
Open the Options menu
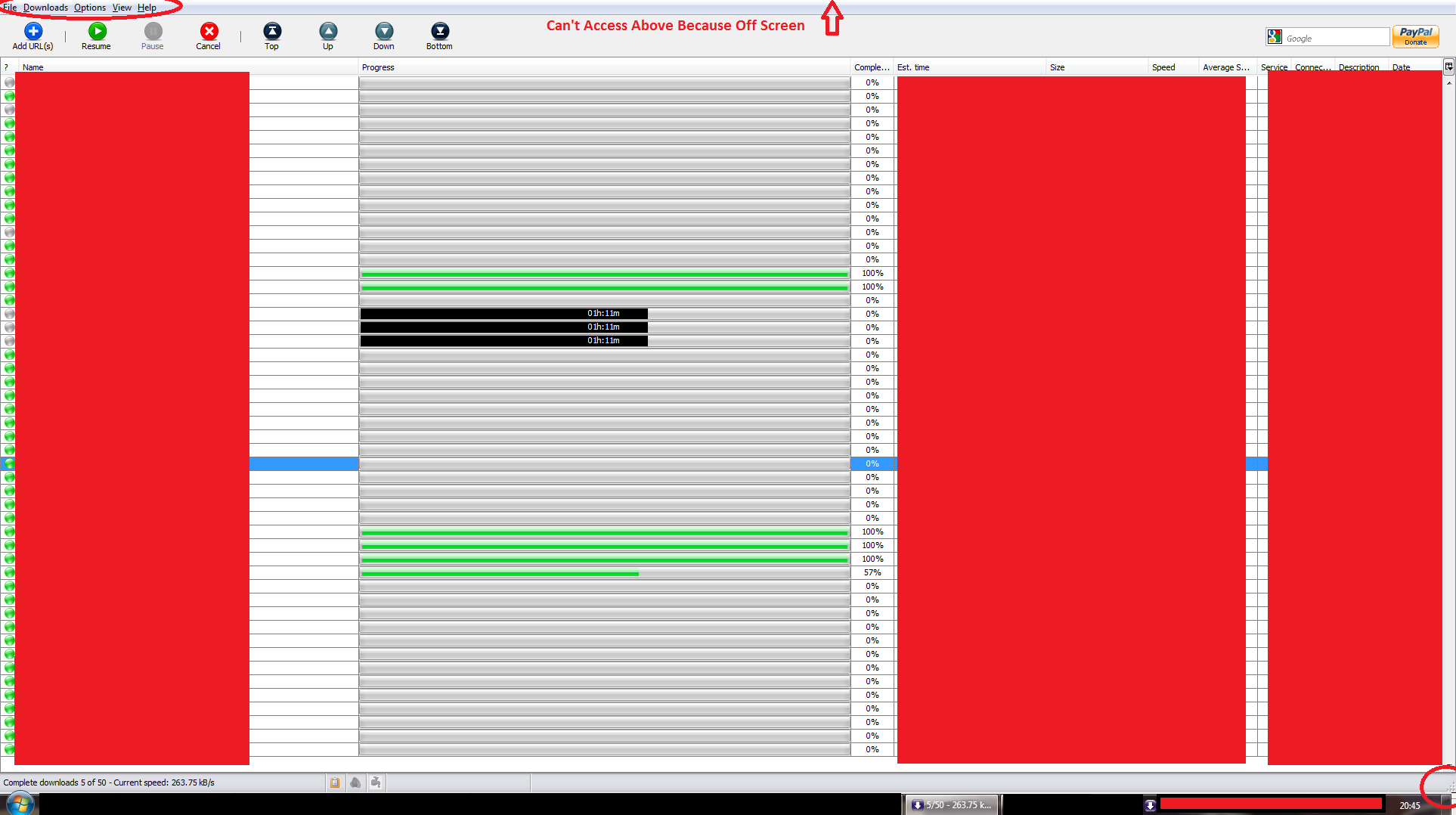tap(90, 8)
